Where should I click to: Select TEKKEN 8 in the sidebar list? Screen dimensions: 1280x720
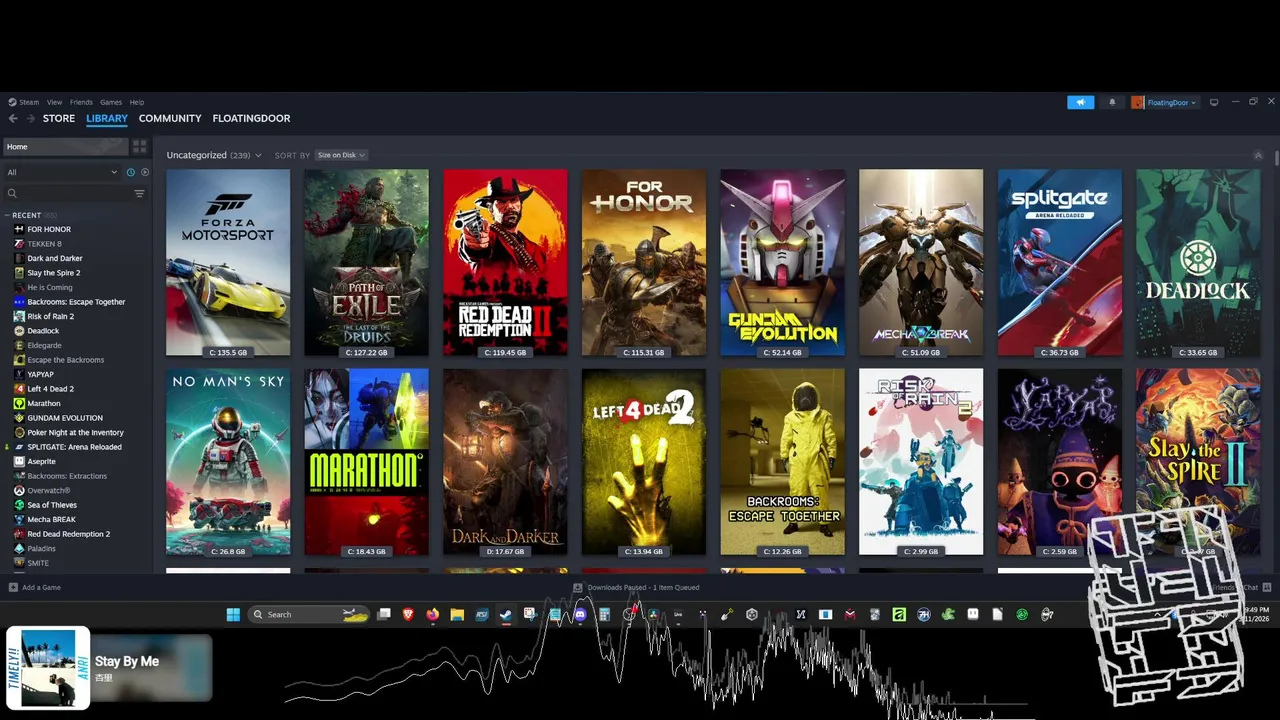click(x=44, y=244)
